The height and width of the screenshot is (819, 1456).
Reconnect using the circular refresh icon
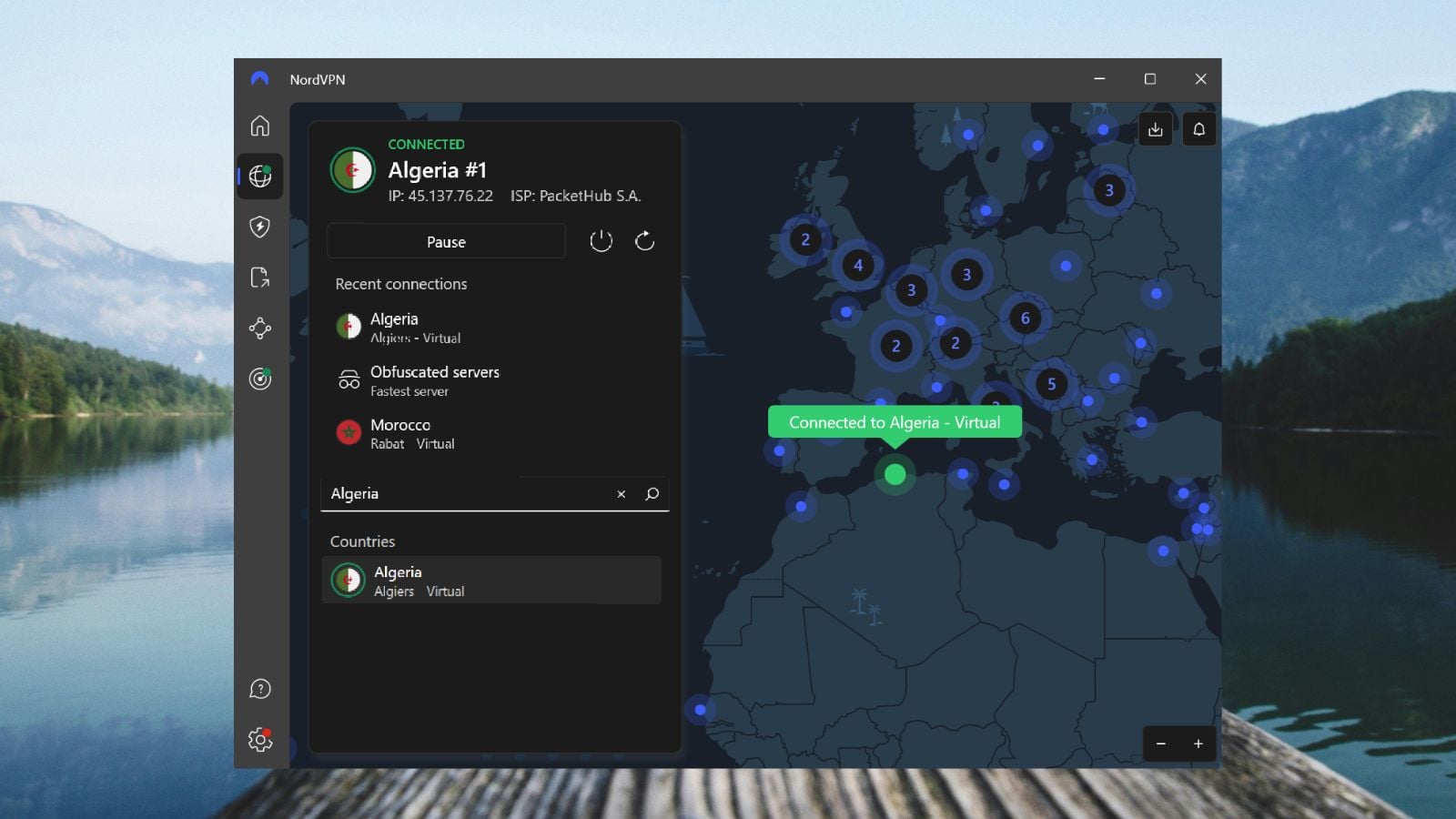point(645,241)
